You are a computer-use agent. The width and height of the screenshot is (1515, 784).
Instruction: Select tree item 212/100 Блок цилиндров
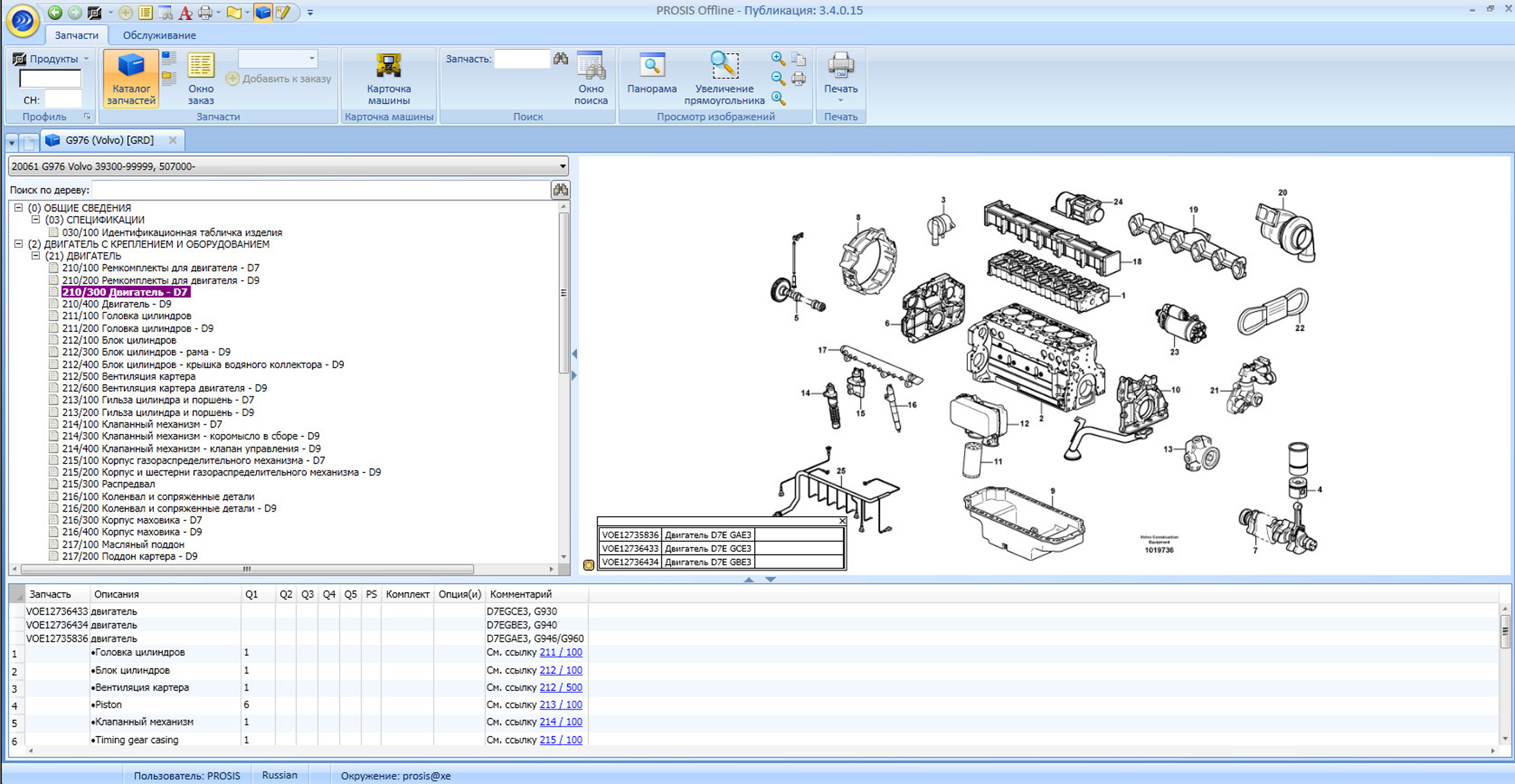pyautogui.click(x=119, y=340)
